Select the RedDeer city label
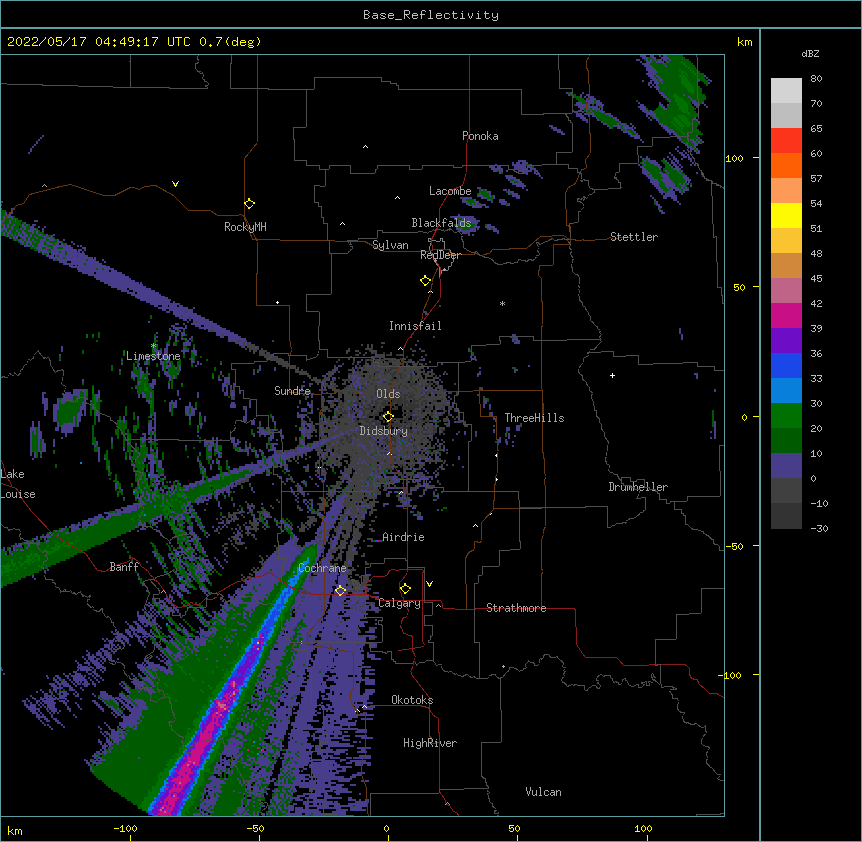 point(440,255)
